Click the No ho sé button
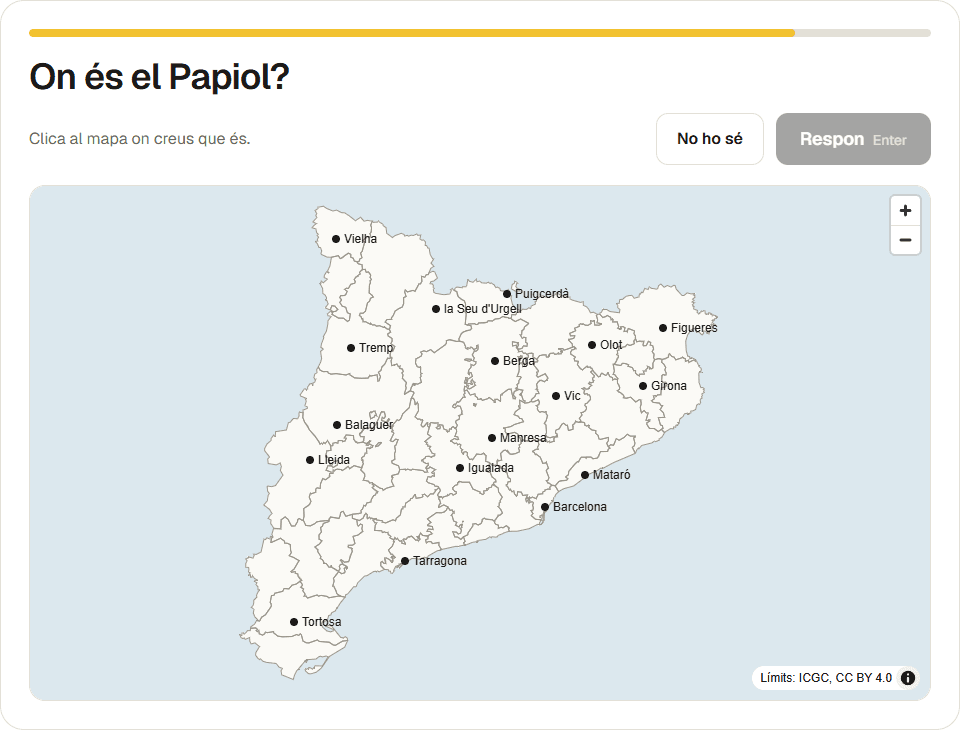This screenshot has width=960, height=730. pyautogui.click(x=710, y=139)
